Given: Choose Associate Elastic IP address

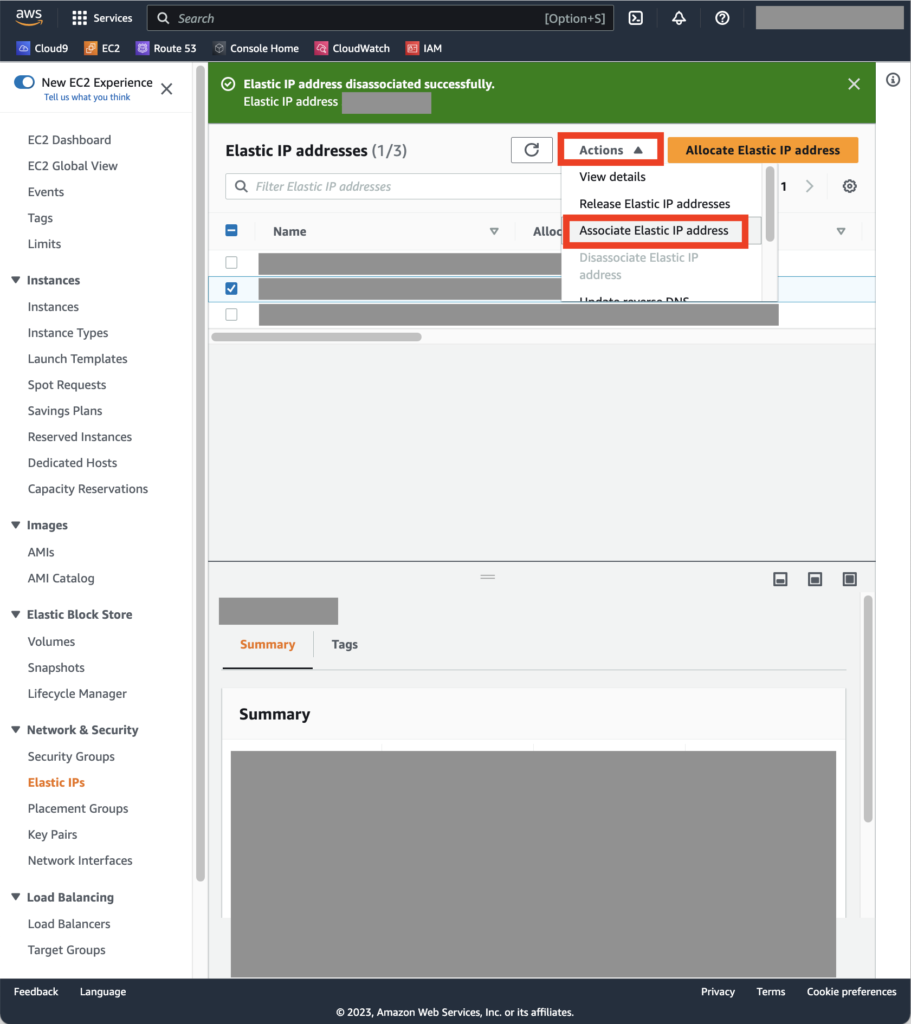Looking at the screenshot, I should pyautogui.click(x=654, y=231).
